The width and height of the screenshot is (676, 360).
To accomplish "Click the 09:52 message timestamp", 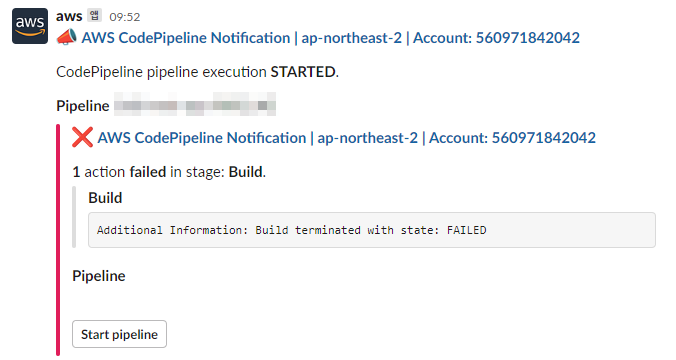I will (125, 17).
